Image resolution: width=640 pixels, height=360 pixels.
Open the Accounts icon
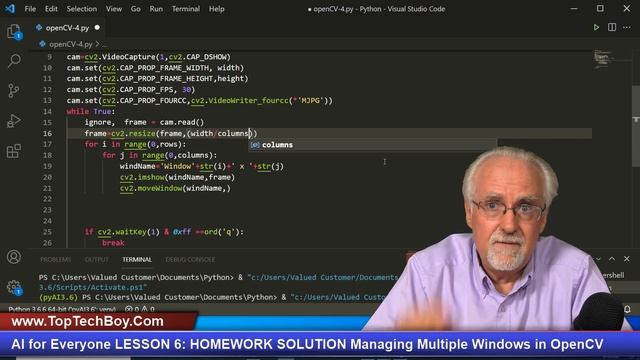[x=13, y=257]
